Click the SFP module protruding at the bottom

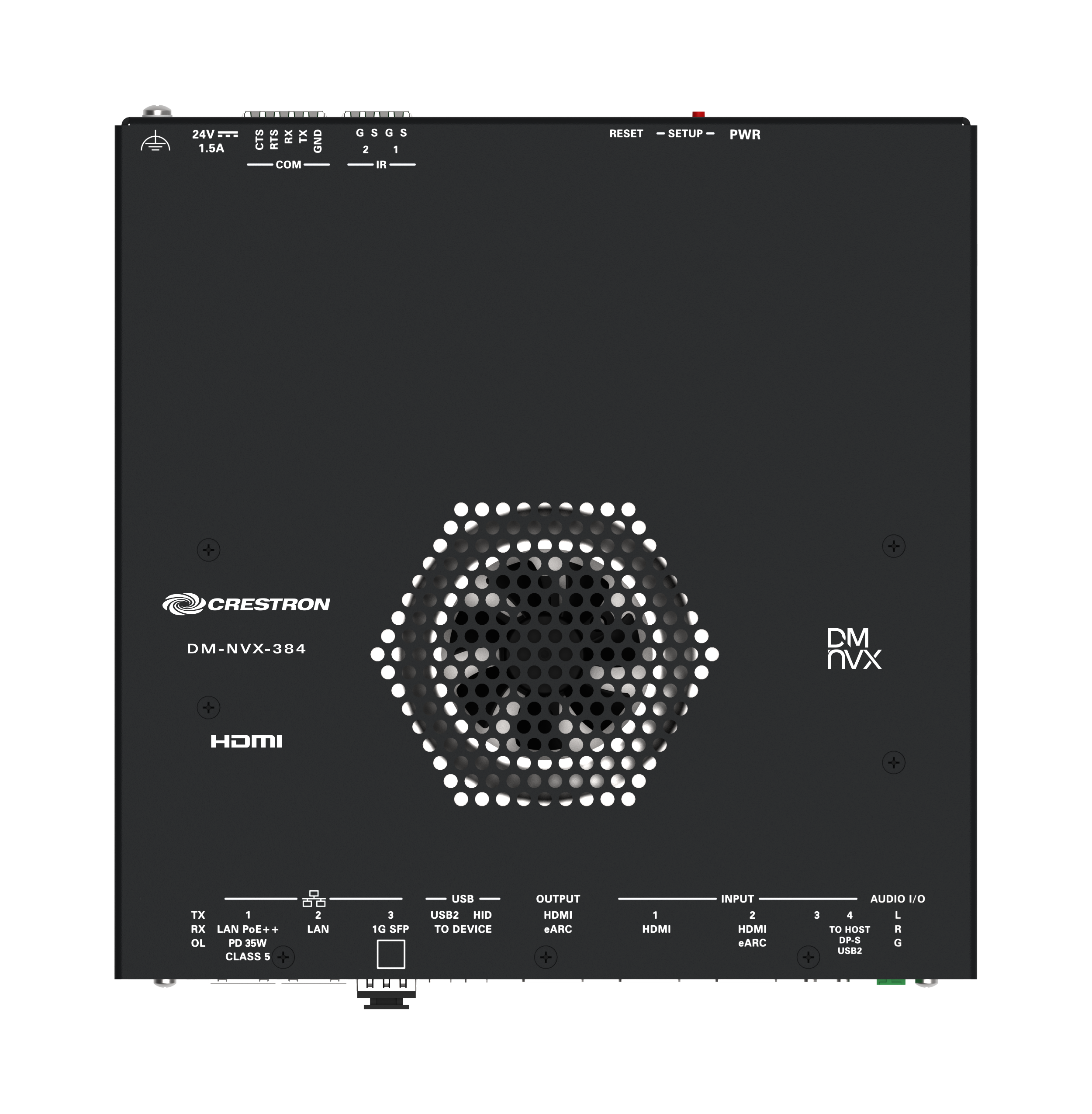click(386, 993)
